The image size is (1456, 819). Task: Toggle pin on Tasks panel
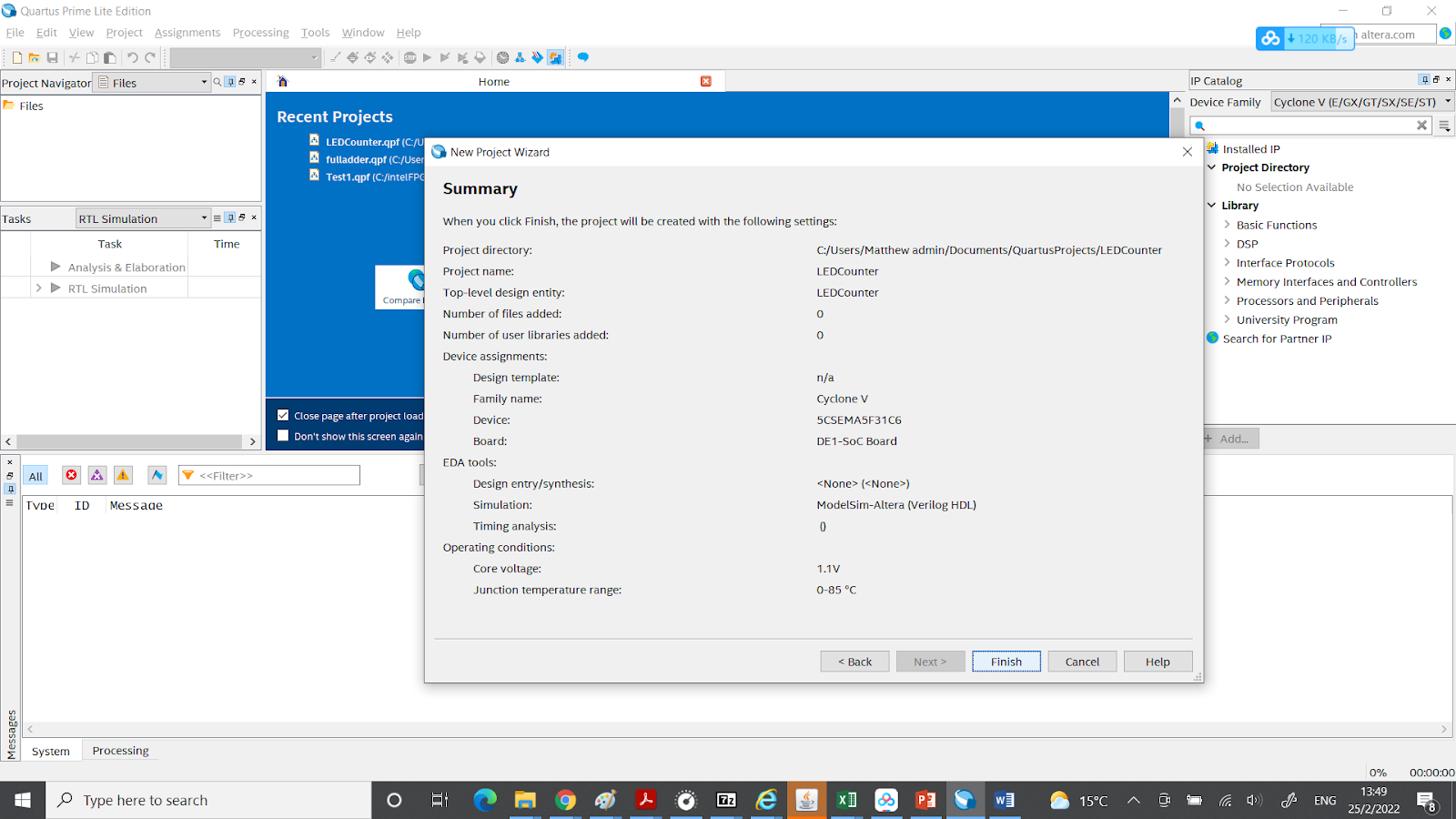(x=230, y=217)
